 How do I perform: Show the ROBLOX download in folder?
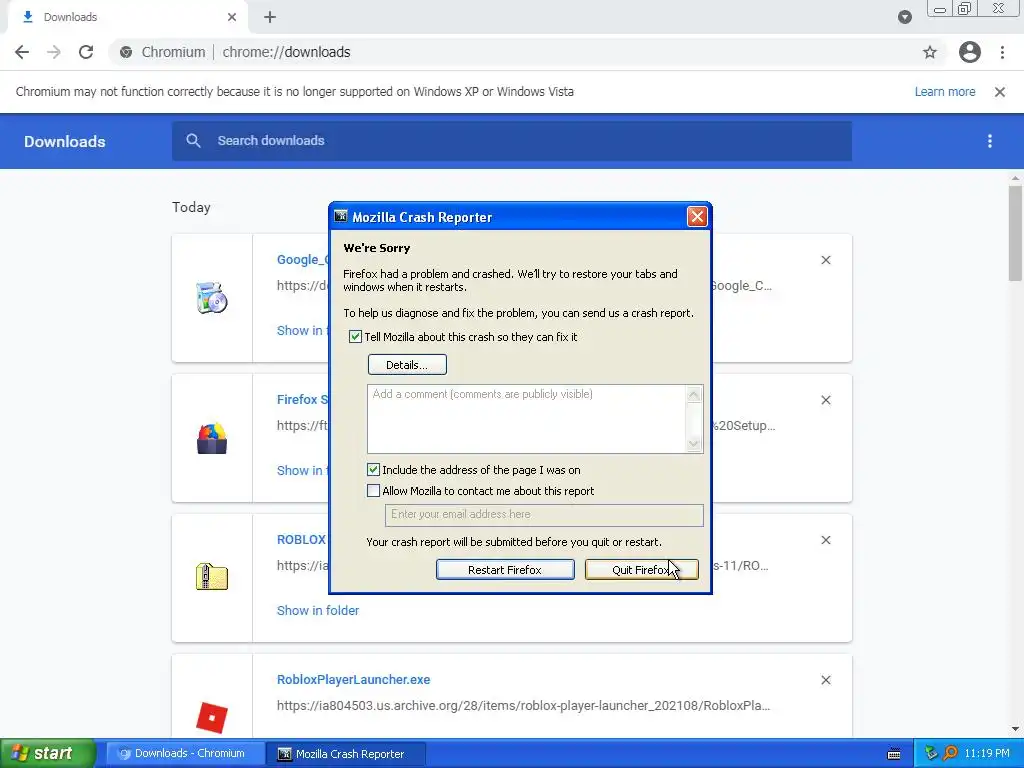point(318,611)
